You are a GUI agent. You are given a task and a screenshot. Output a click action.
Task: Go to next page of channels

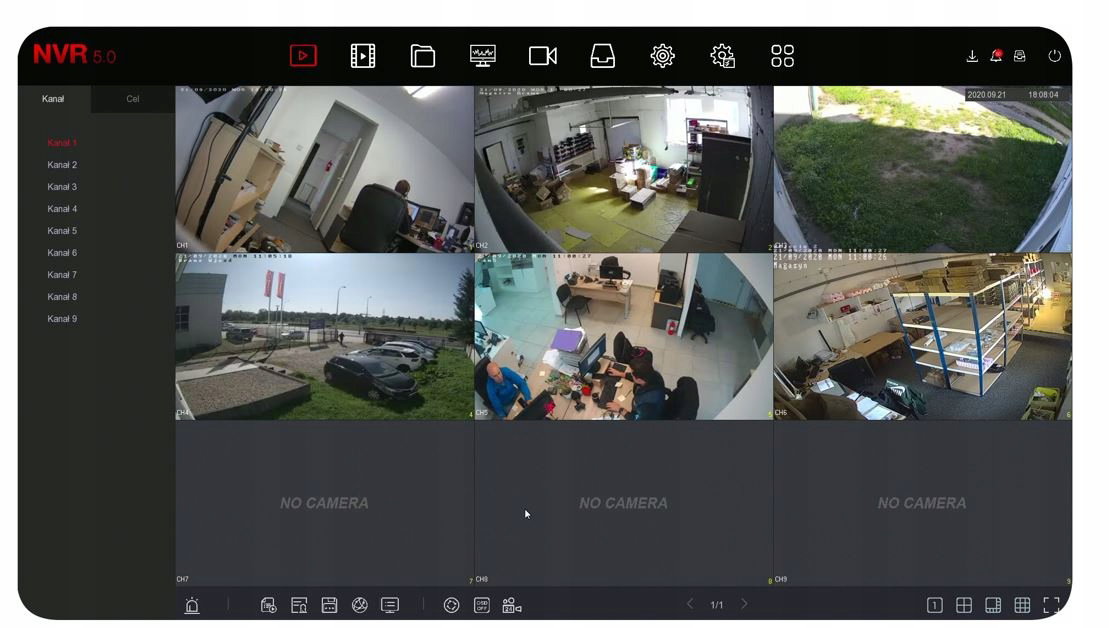point(744,604)
